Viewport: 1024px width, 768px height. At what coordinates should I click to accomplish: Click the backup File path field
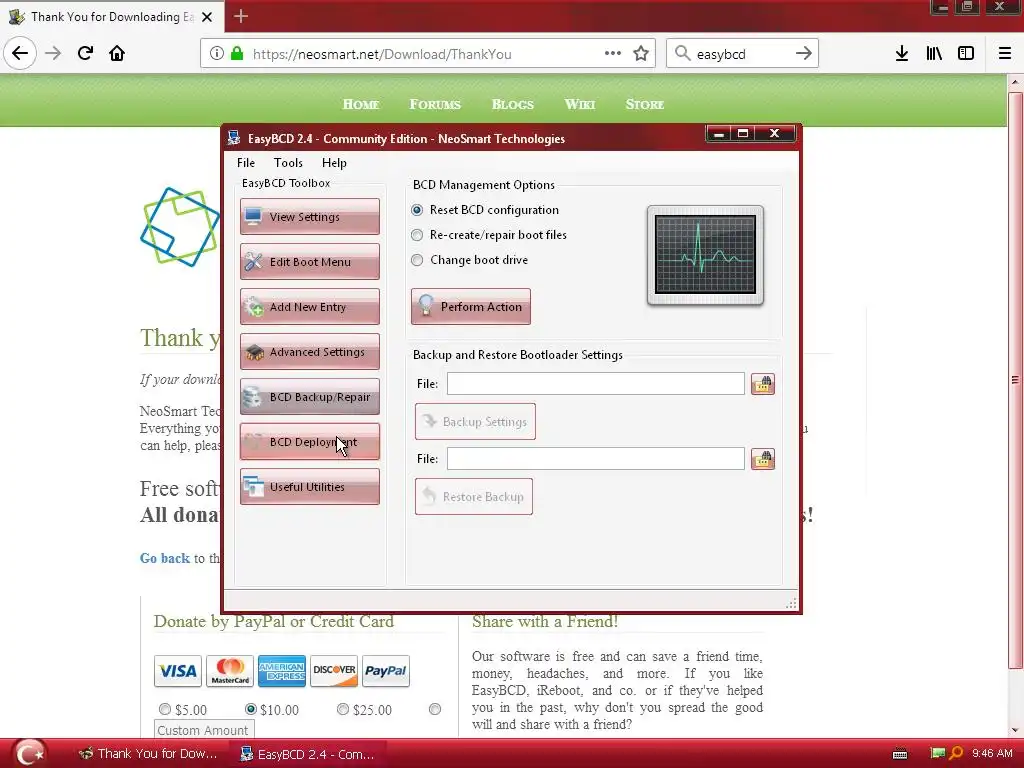point(596,383)
